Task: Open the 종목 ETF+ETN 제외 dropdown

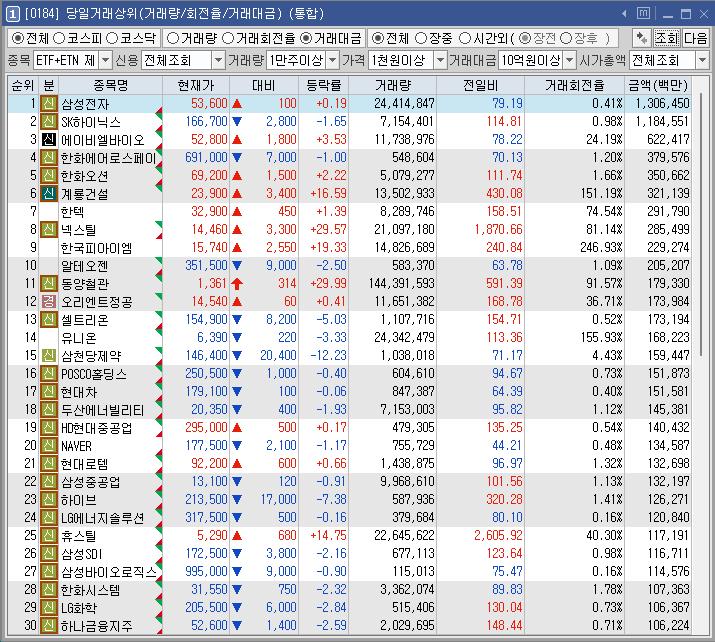Action: (x=105, y=60)
